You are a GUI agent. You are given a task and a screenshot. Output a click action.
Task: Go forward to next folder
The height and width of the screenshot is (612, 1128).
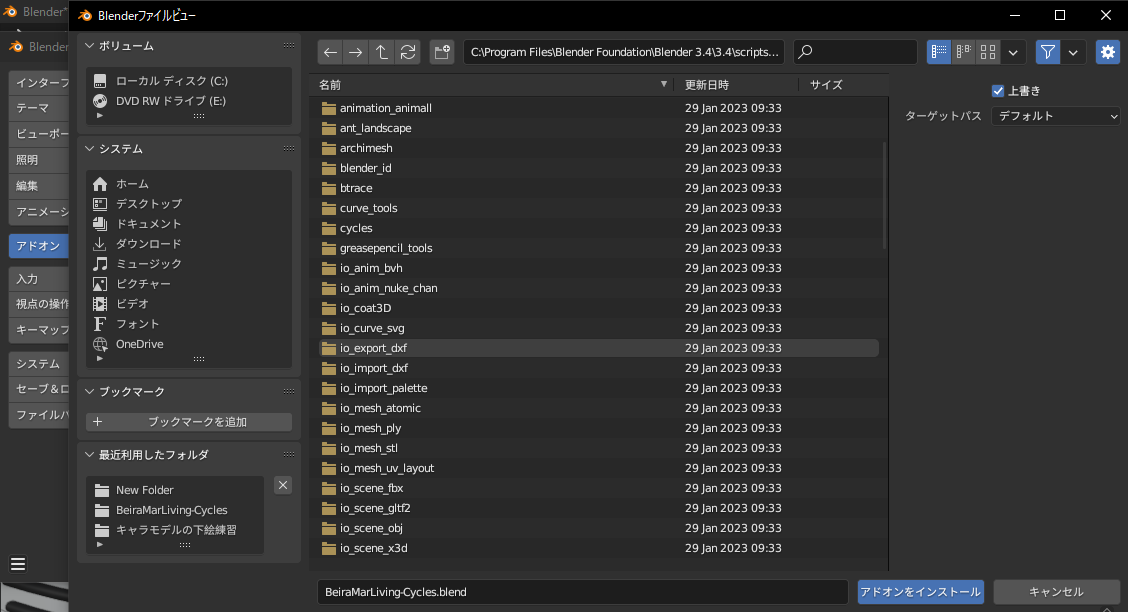pos(355,52)
